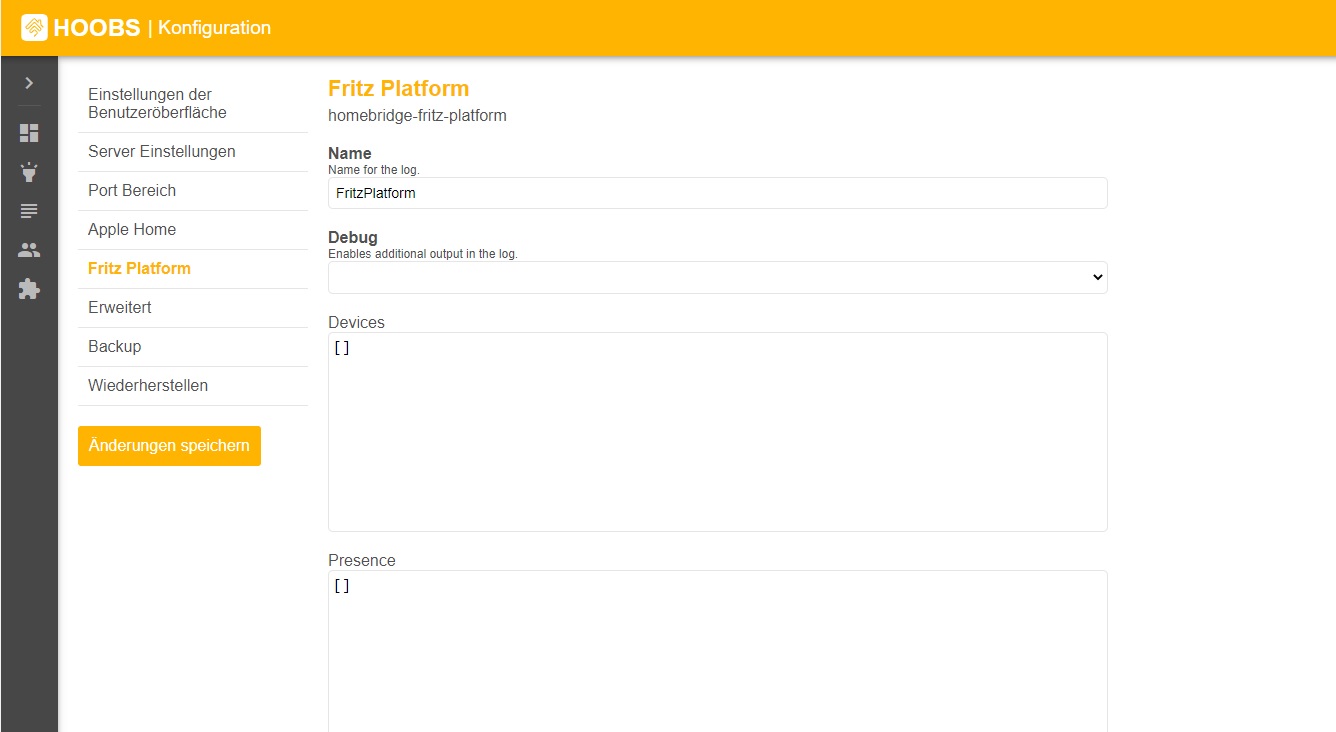Open the Backup section
This screenshot has width=1336, height=732.
point(115,347)
